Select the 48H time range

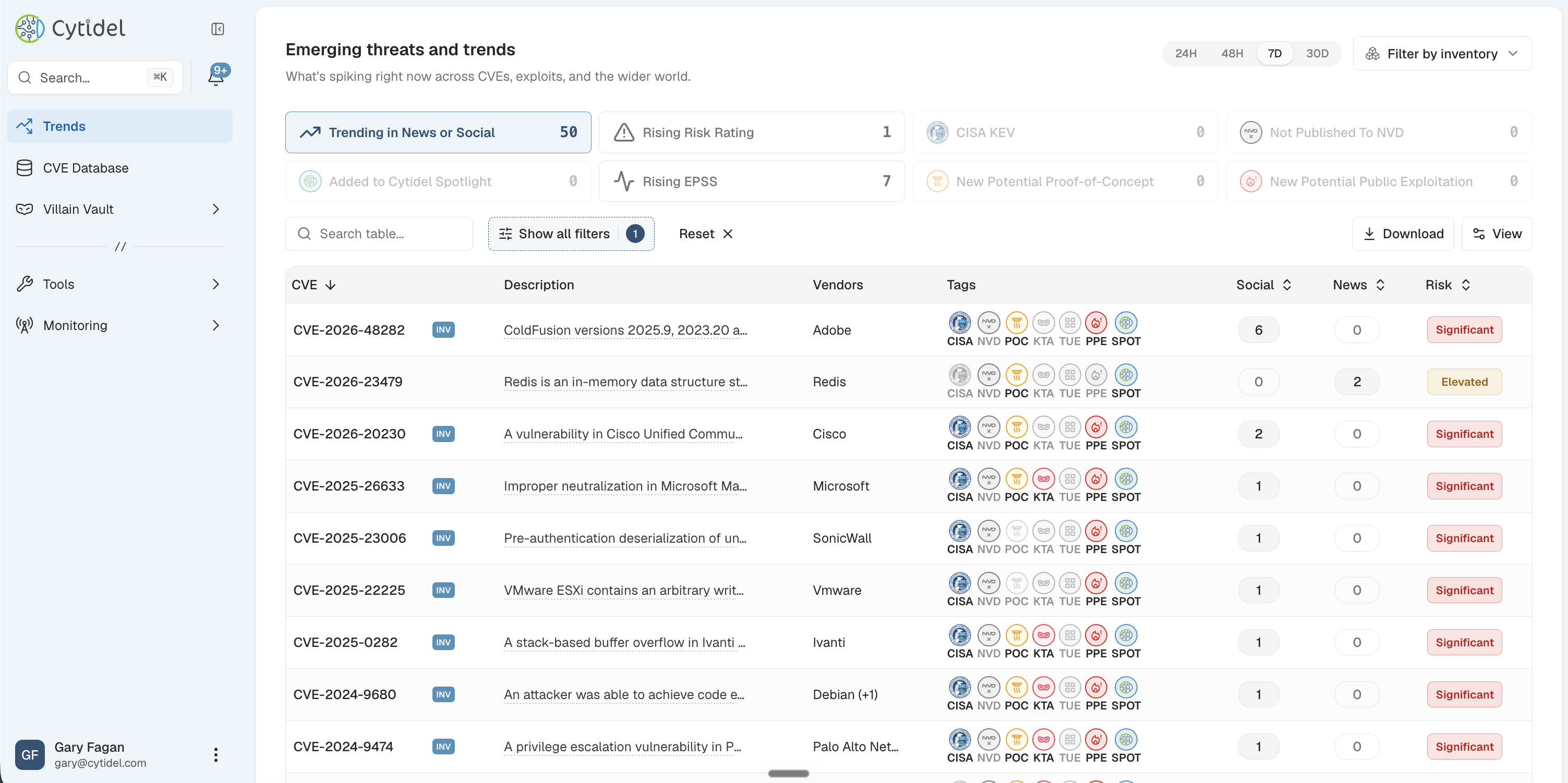1232,54
